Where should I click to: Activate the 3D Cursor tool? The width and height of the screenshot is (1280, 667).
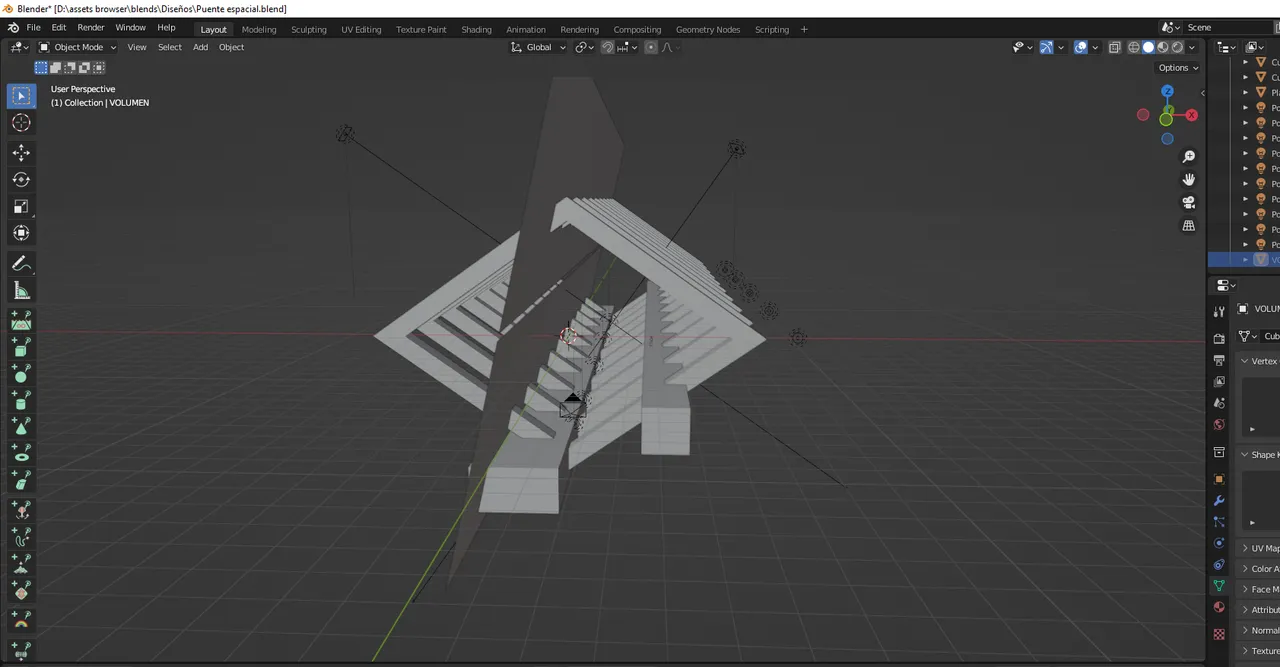coord(21,123)
